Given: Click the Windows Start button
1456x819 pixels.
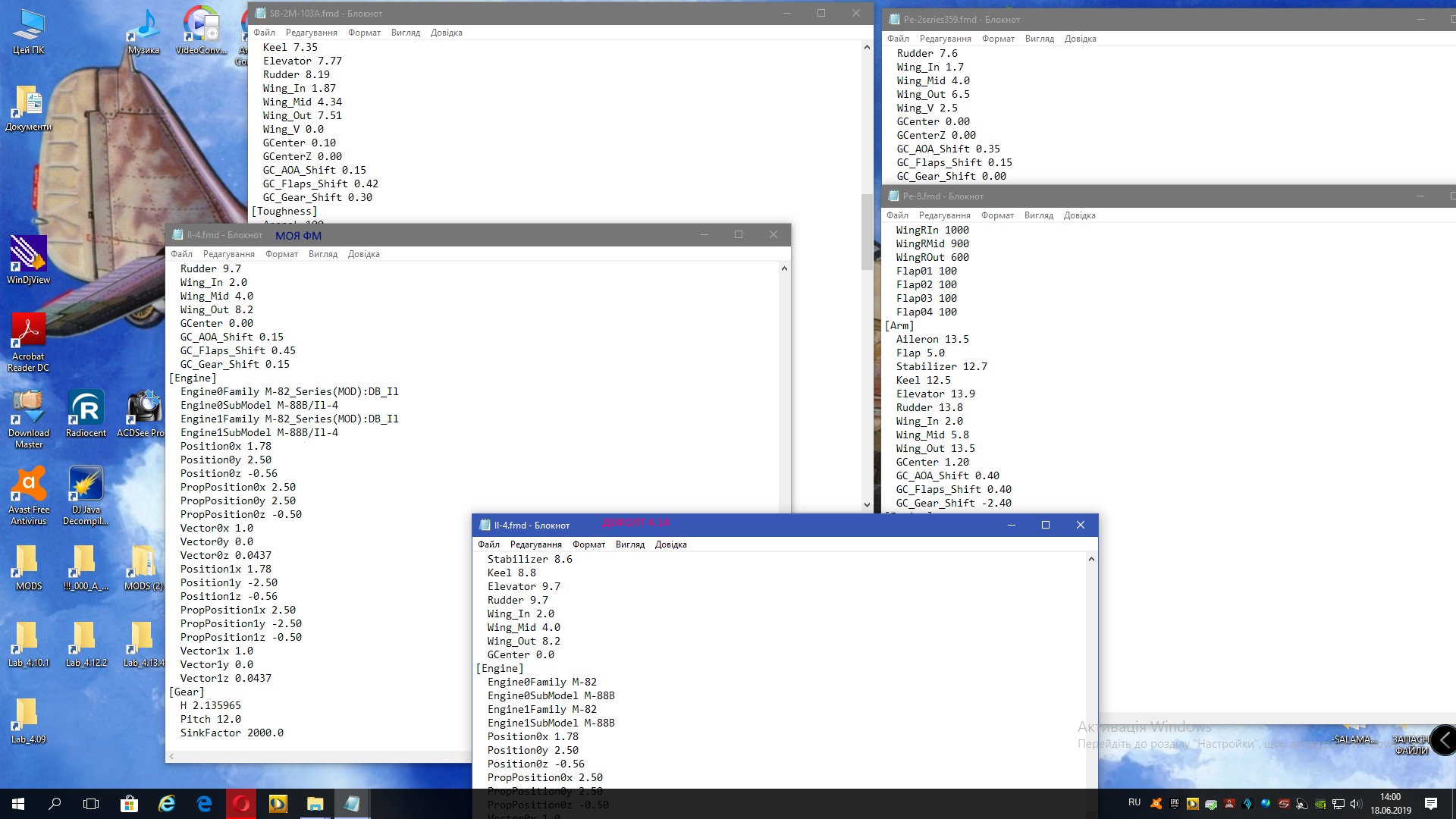Looking at the screenshot, I should click(x=18, y=804).
